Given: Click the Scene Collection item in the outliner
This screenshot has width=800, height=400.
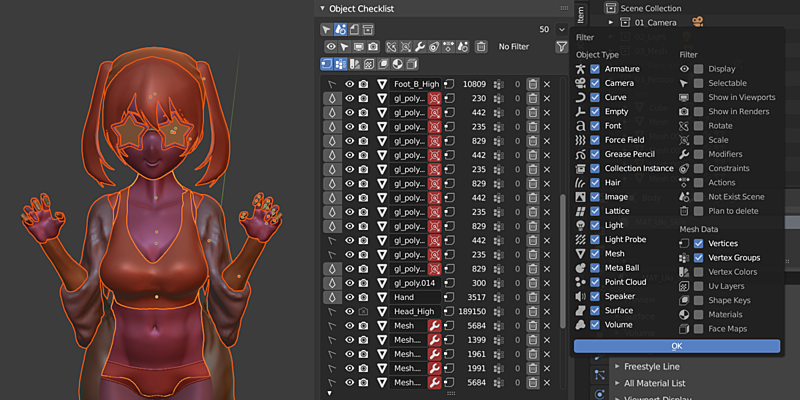Looking at the screenshot, I should point(651,8).
